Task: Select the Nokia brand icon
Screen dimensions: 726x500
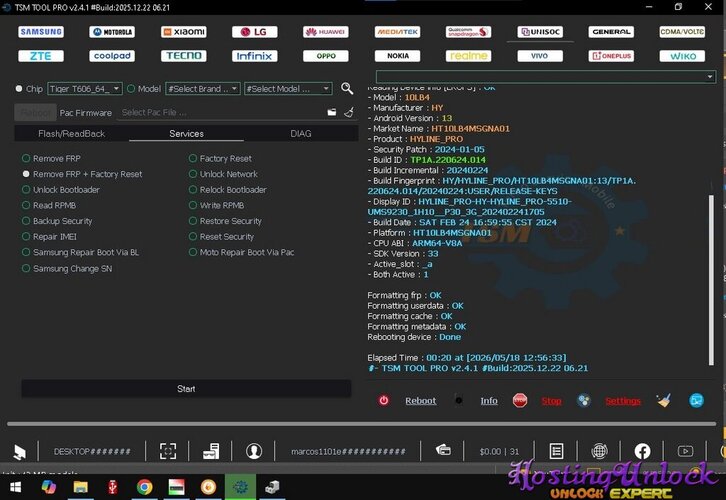Action: pyautogui.click(x=397, y=56)
